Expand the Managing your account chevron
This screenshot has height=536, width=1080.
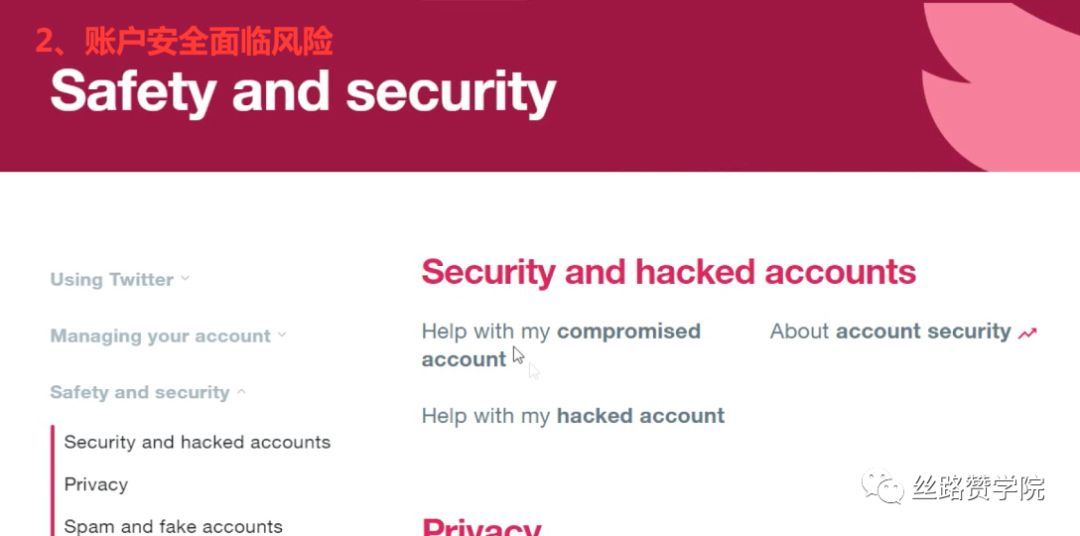pos(282,336)
